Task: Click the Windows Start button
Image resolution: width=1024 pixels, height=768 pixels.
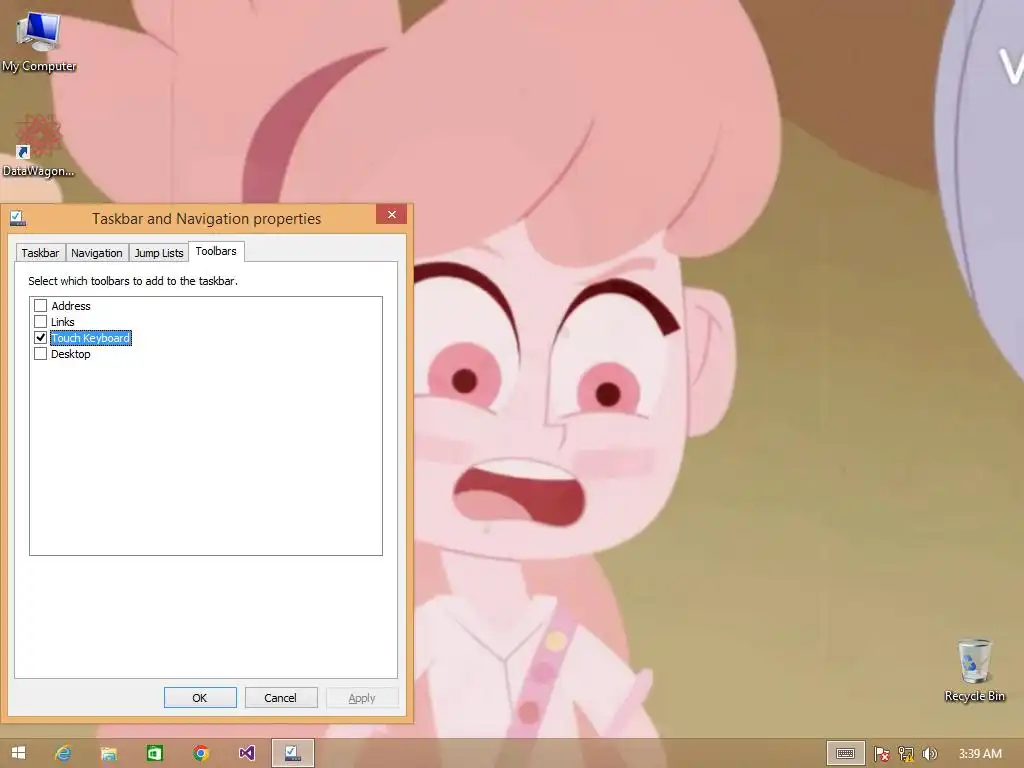Action: click(x=18, y=753)
